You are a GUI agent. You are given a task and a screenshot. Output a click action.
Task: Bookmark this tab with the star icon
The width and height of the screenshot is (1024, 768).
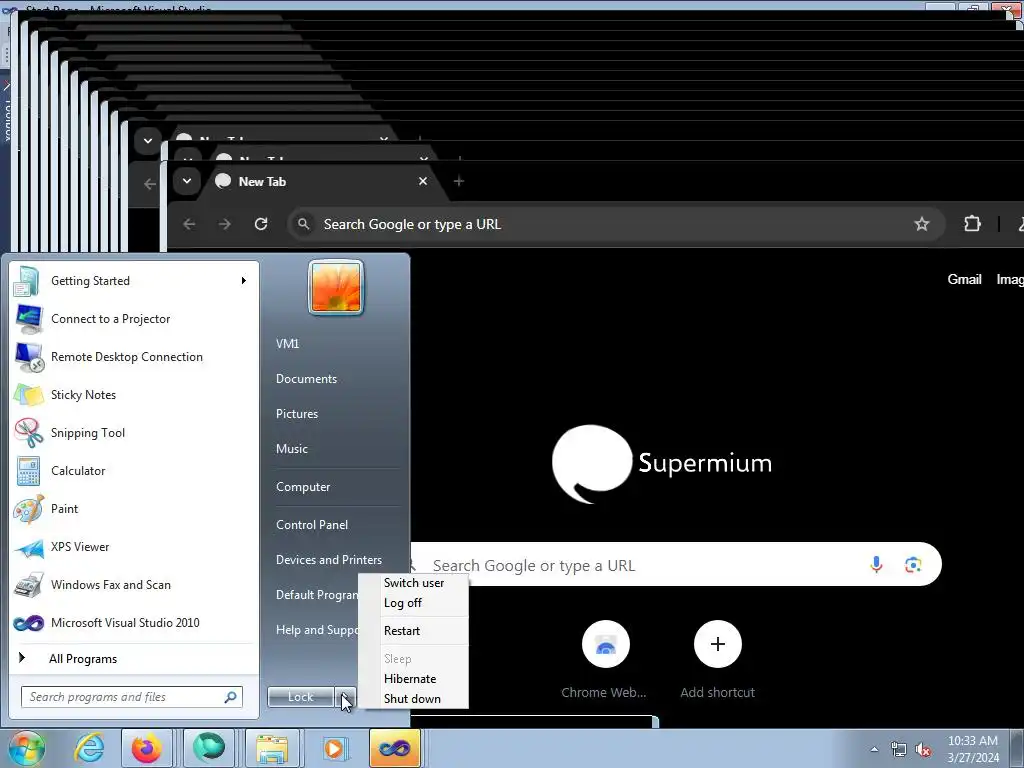(921, 224)
